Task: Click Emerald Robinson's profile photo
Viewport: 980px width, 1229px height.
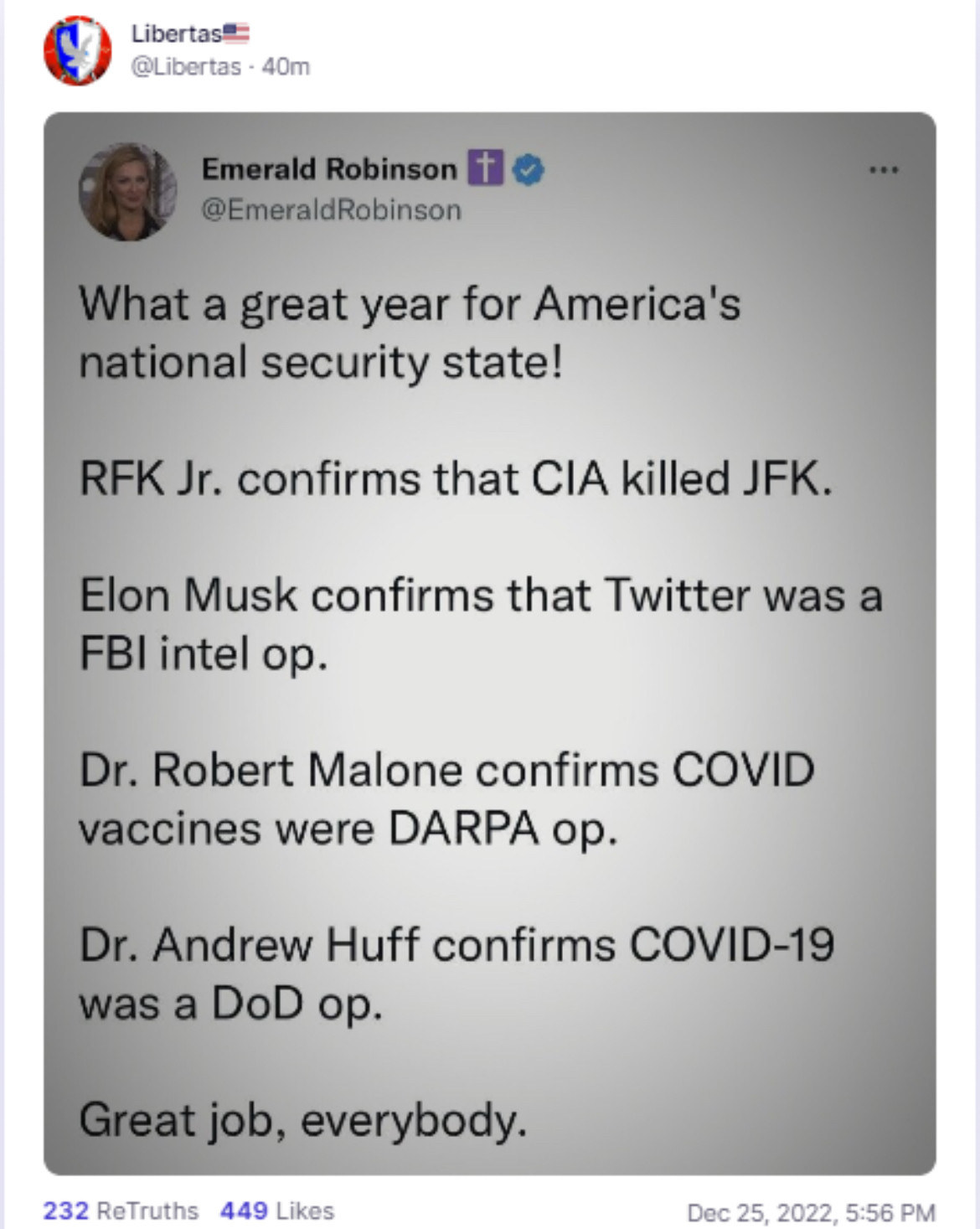Action: 128,191
